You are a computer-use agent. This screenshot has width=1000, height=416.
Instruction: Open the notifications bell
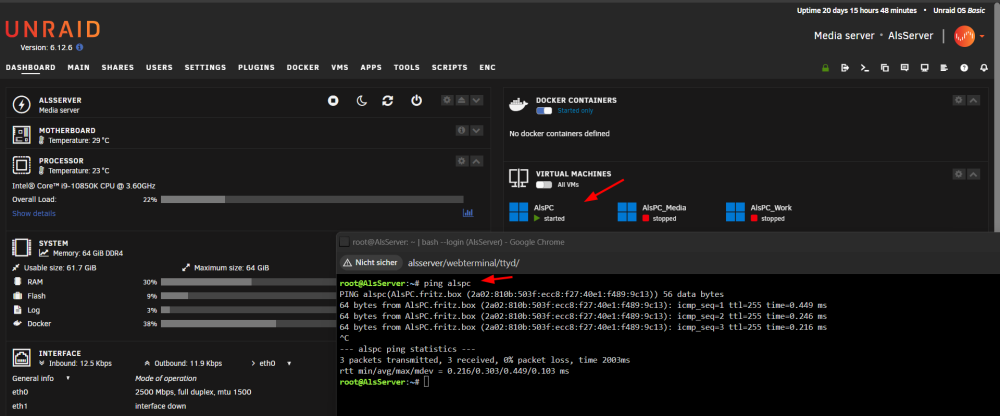pos(984,68)
